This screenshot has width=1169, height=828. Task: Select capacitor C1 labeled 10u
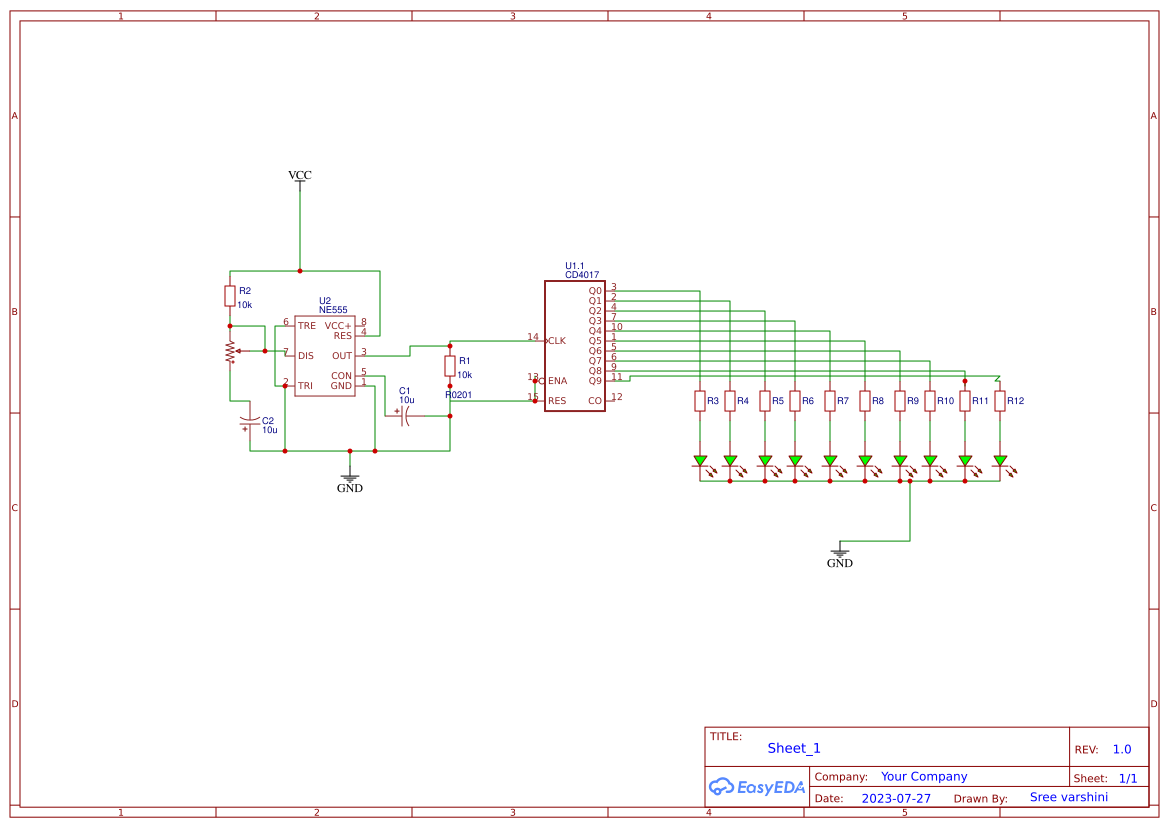(404, 415)
